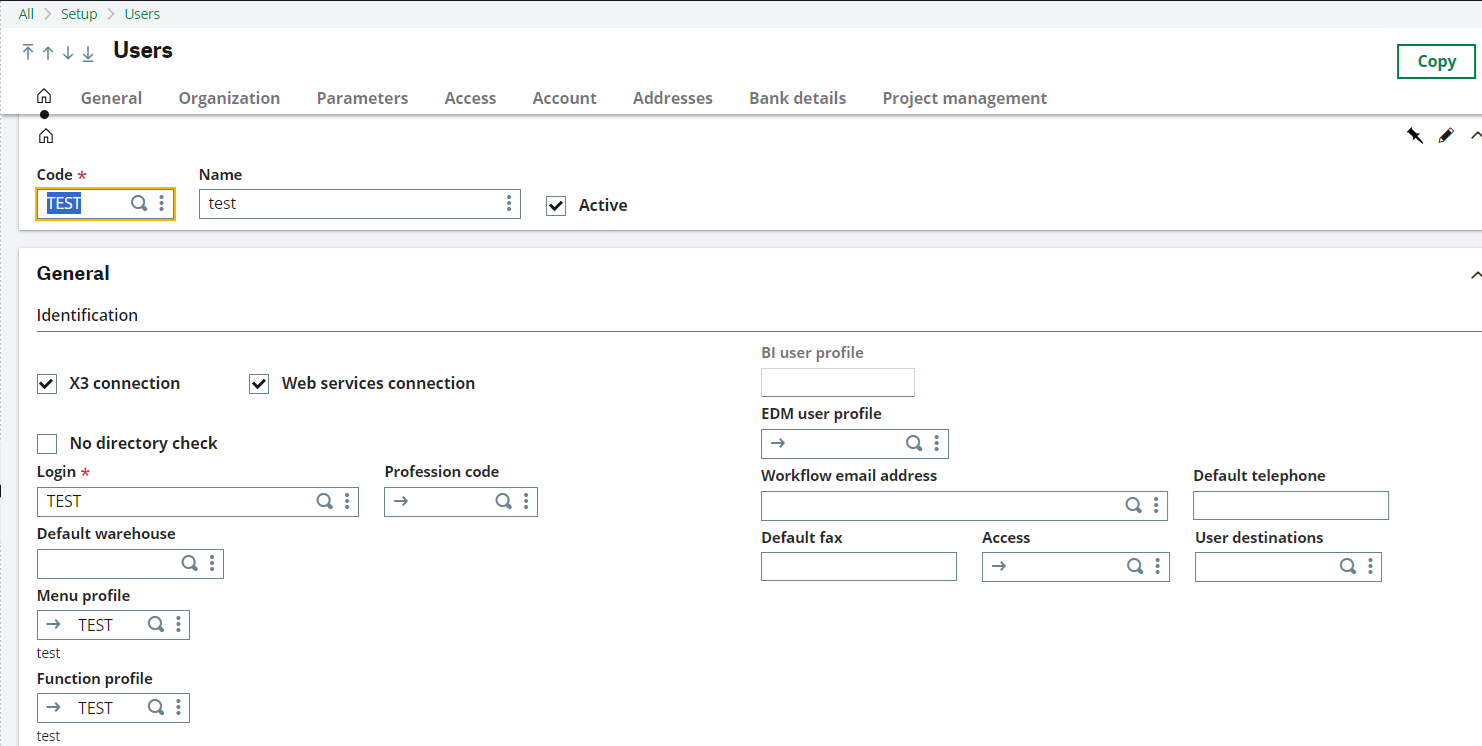The width and height of the screenshot is (1482, 746).
Task: Go to the previous record arrow
Action: 45,53
